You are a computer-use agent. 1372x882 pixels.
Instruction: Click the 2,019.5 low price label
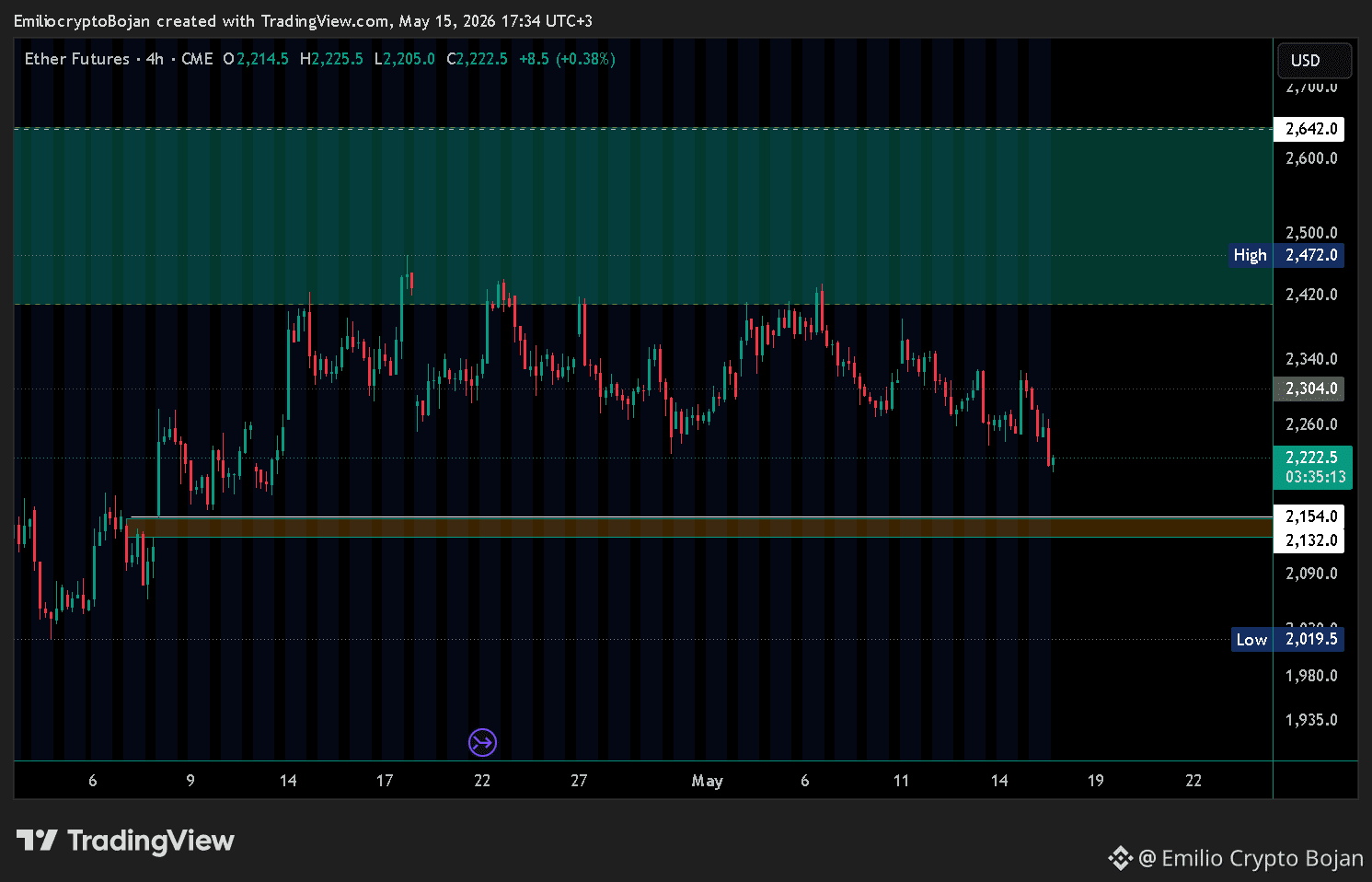point(1309,639)
